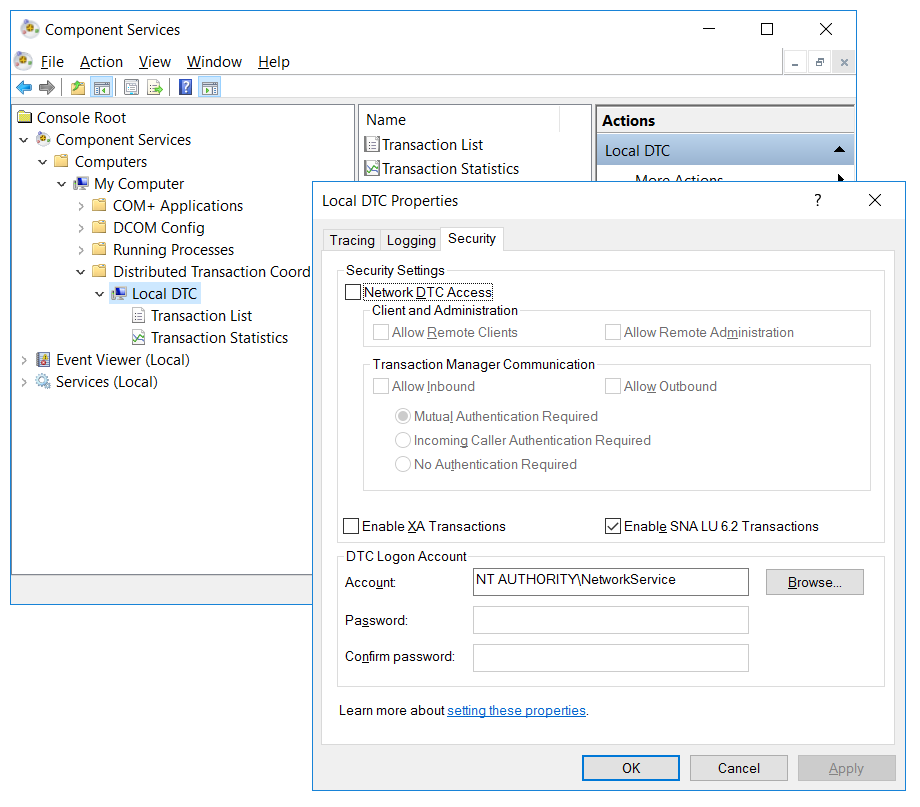Click Component Services app icon in menu bar
Viewport: 920px width, 807px height.
click(23, 60)
